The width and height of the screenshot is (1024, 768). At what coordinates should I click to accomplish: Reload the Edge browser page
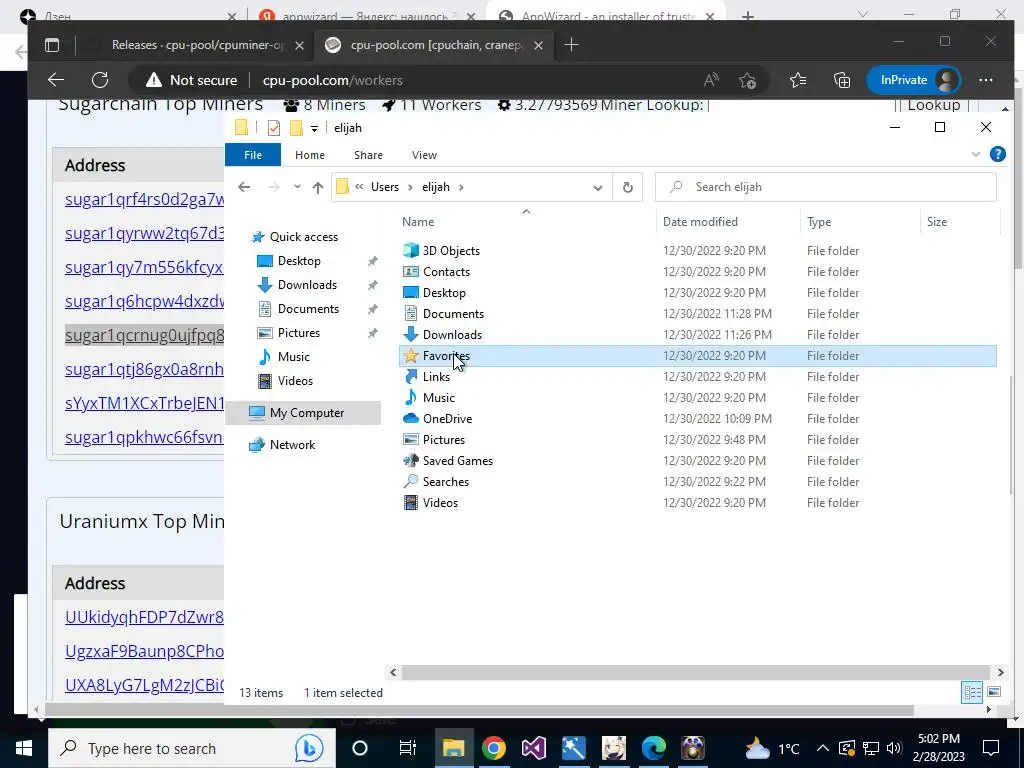click(100, 80)
